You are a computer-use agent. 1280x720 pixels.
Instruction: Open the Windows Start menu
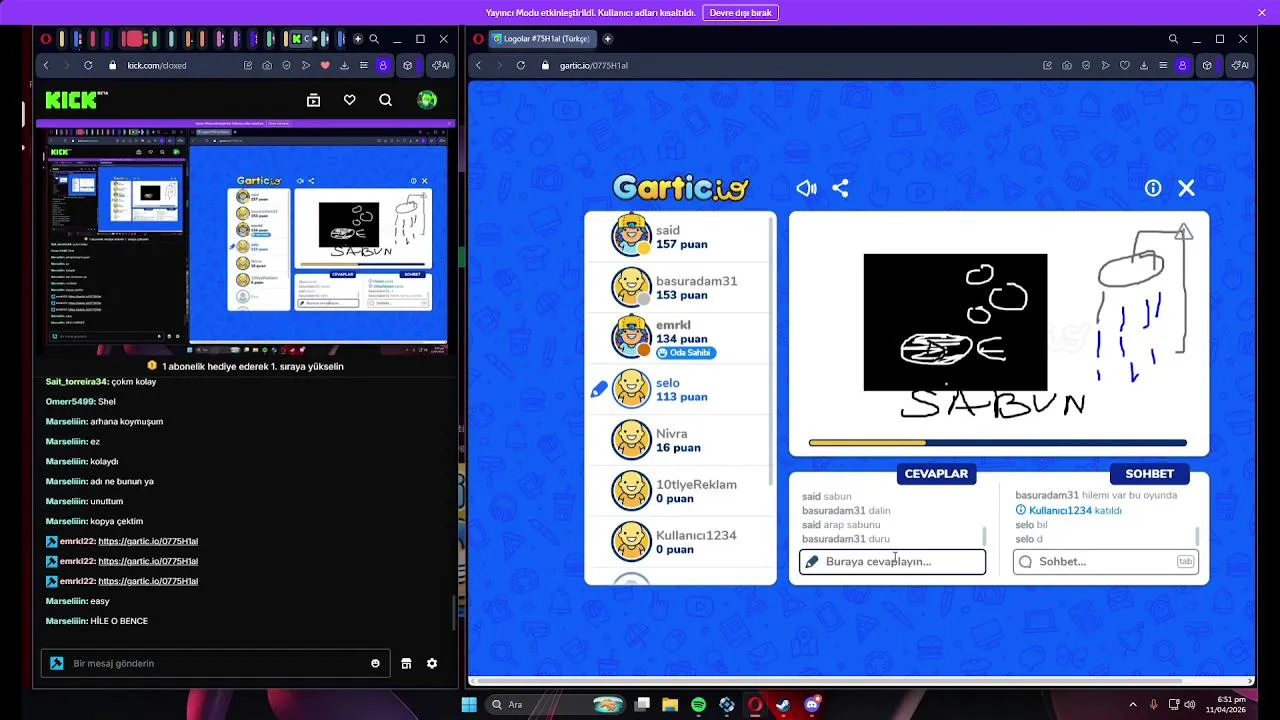click(x=468, y=704)
